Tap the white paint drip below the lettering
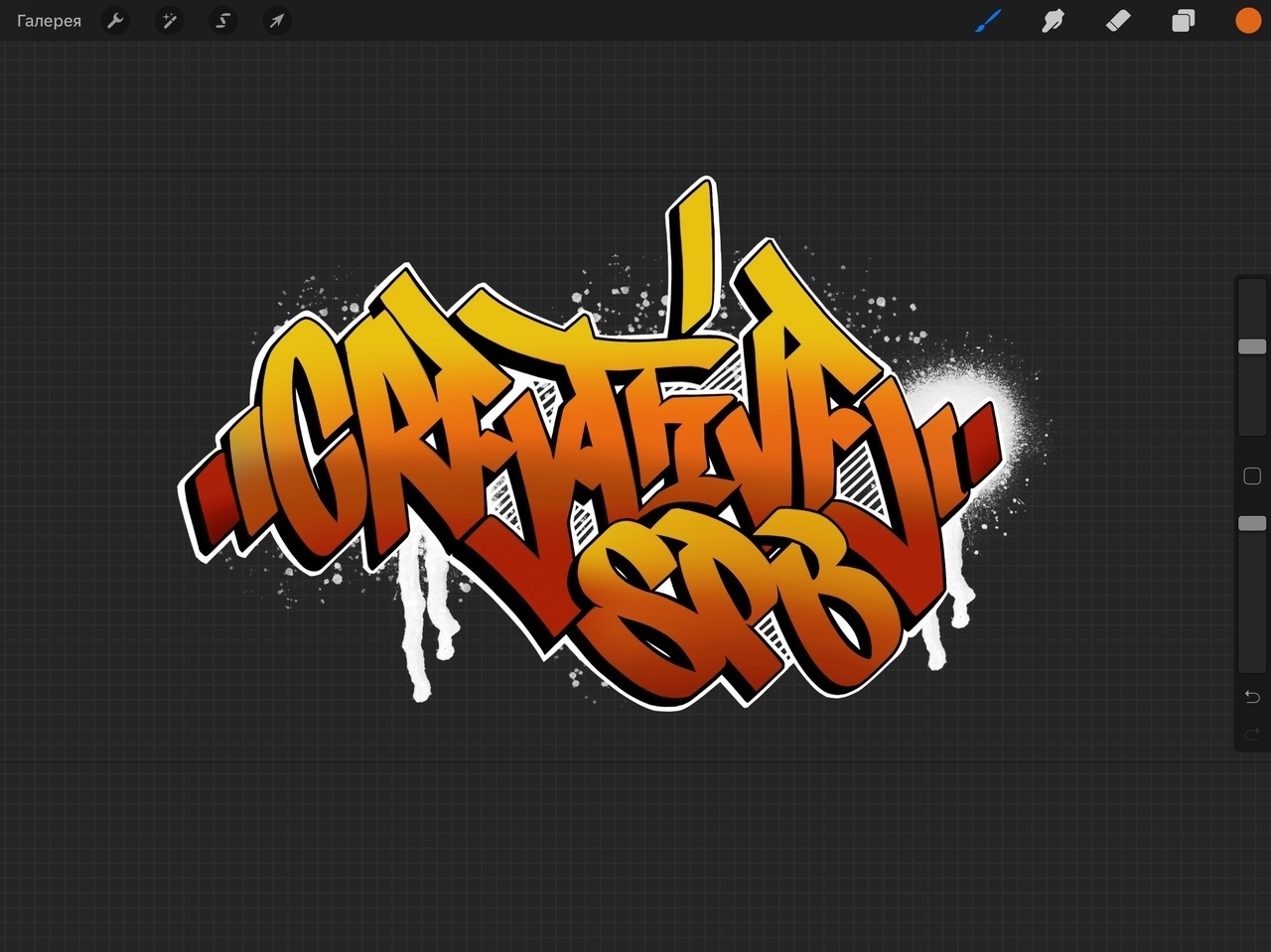The width and height of the screenshot is (1271, 952). coord(419,635)
